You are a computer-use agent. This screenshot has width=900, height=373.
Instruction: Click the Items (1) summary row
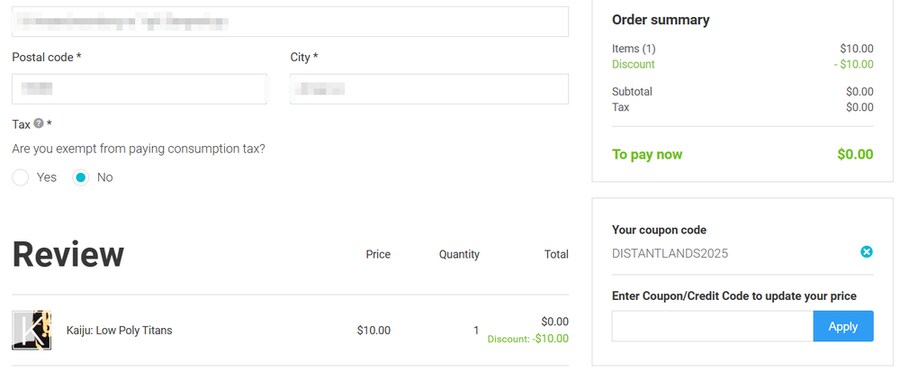(x=743, y=49)
